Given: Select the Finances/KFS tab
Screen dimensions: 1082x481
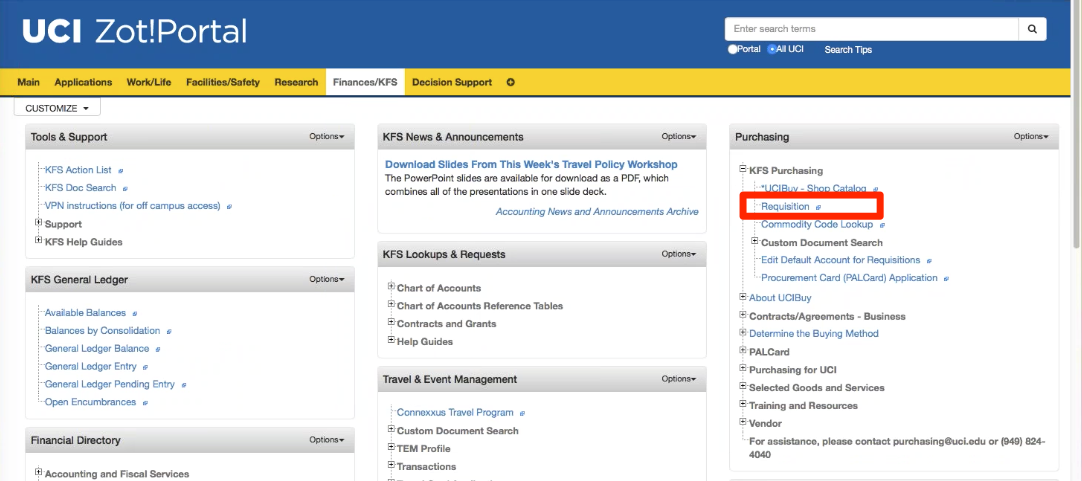Looking at the screenshot, I should [365, 82].
